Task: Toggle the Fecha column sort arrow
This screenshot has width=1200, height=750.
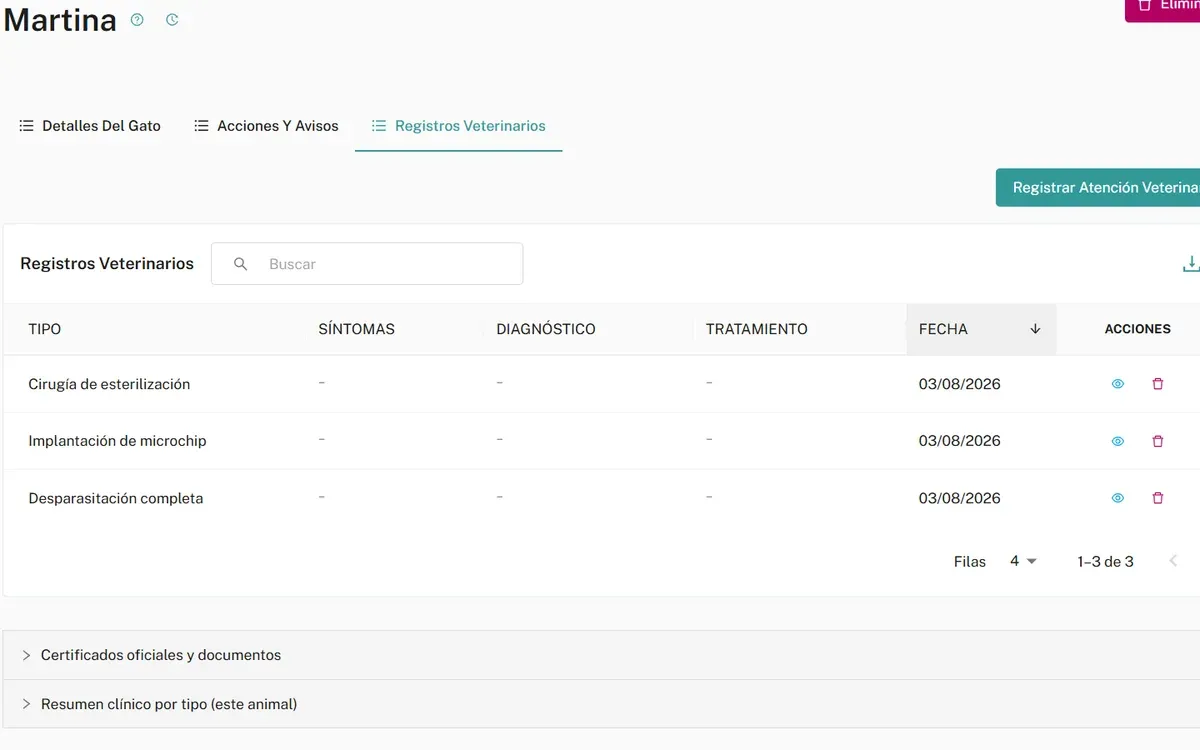Action: coord(1035,329)
